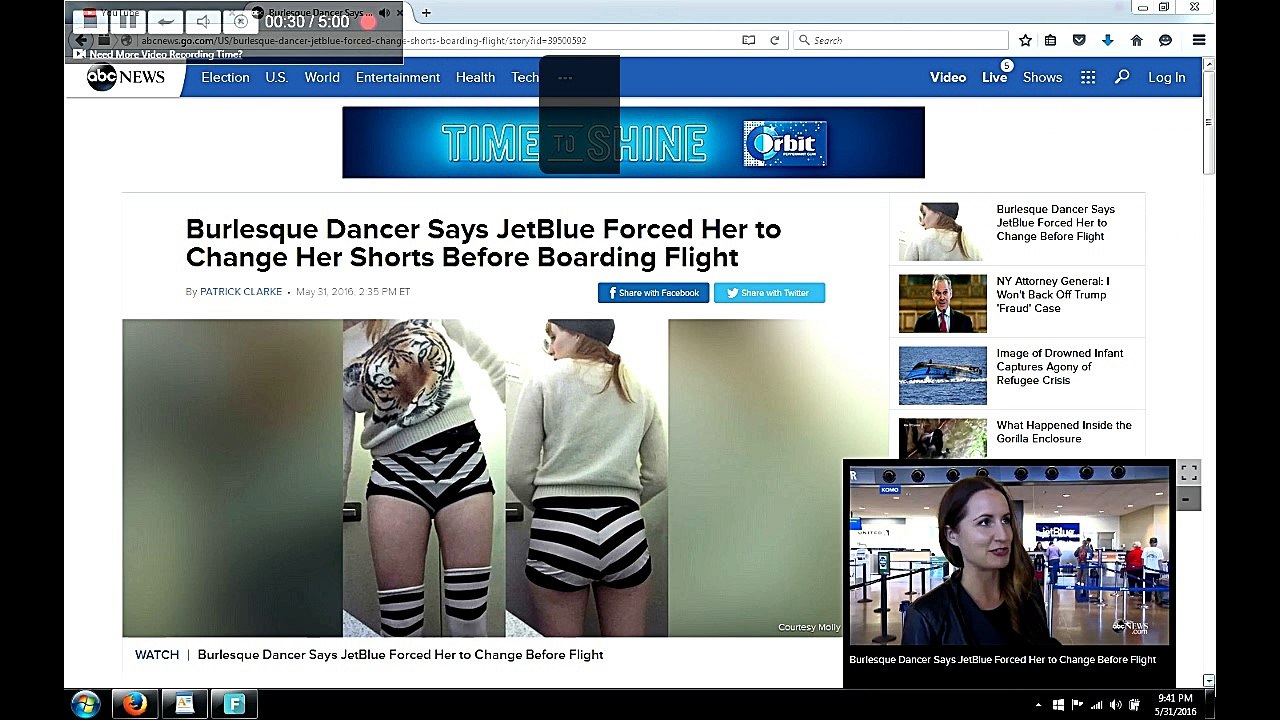Cancel recording with the X circle button
This screenshot has height=720, width=1280.
coord(240,20)
